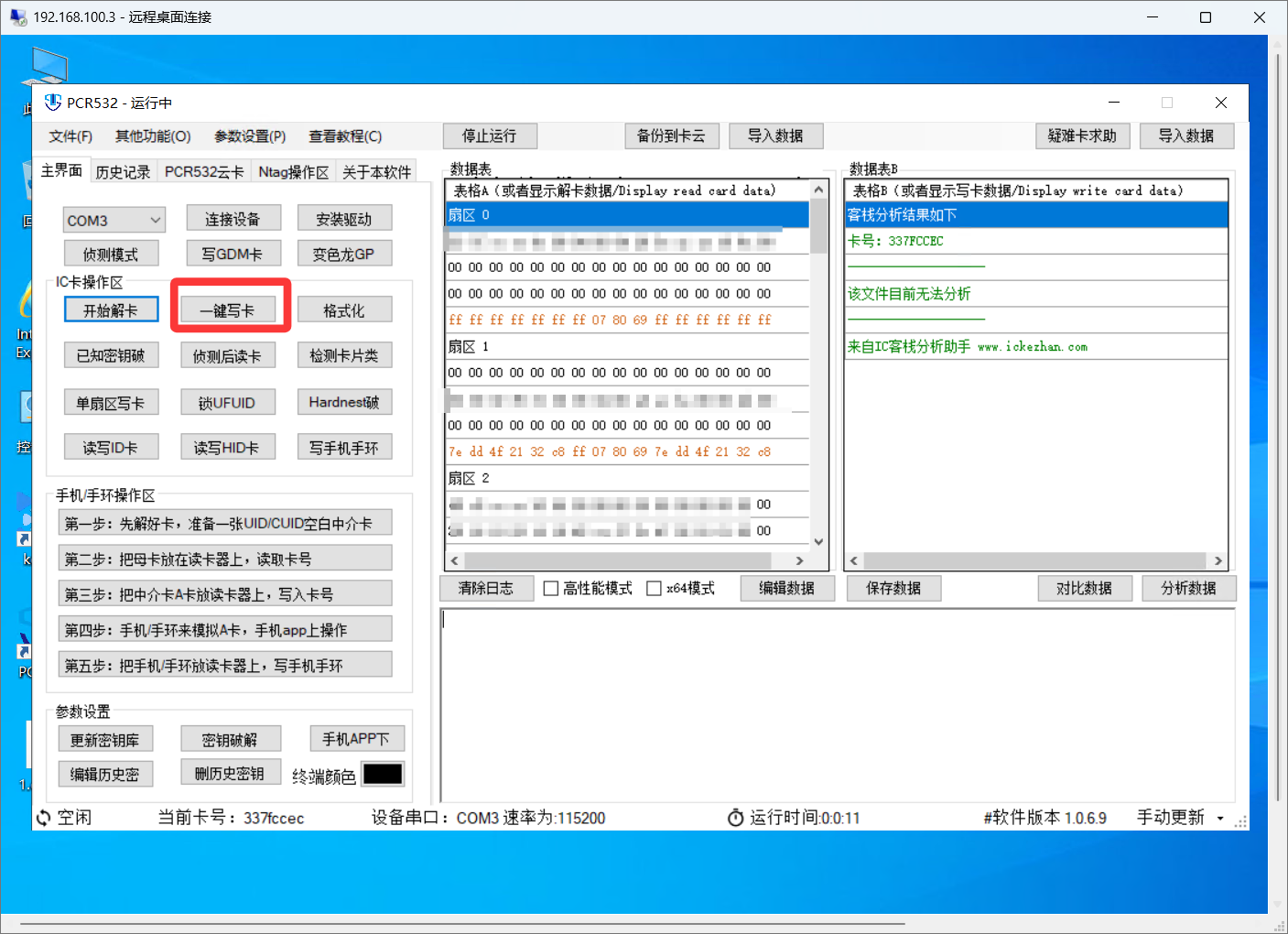Click the 停止运行 button
The height and width of the screenshot is (934, 1288).
click(490, 136)
